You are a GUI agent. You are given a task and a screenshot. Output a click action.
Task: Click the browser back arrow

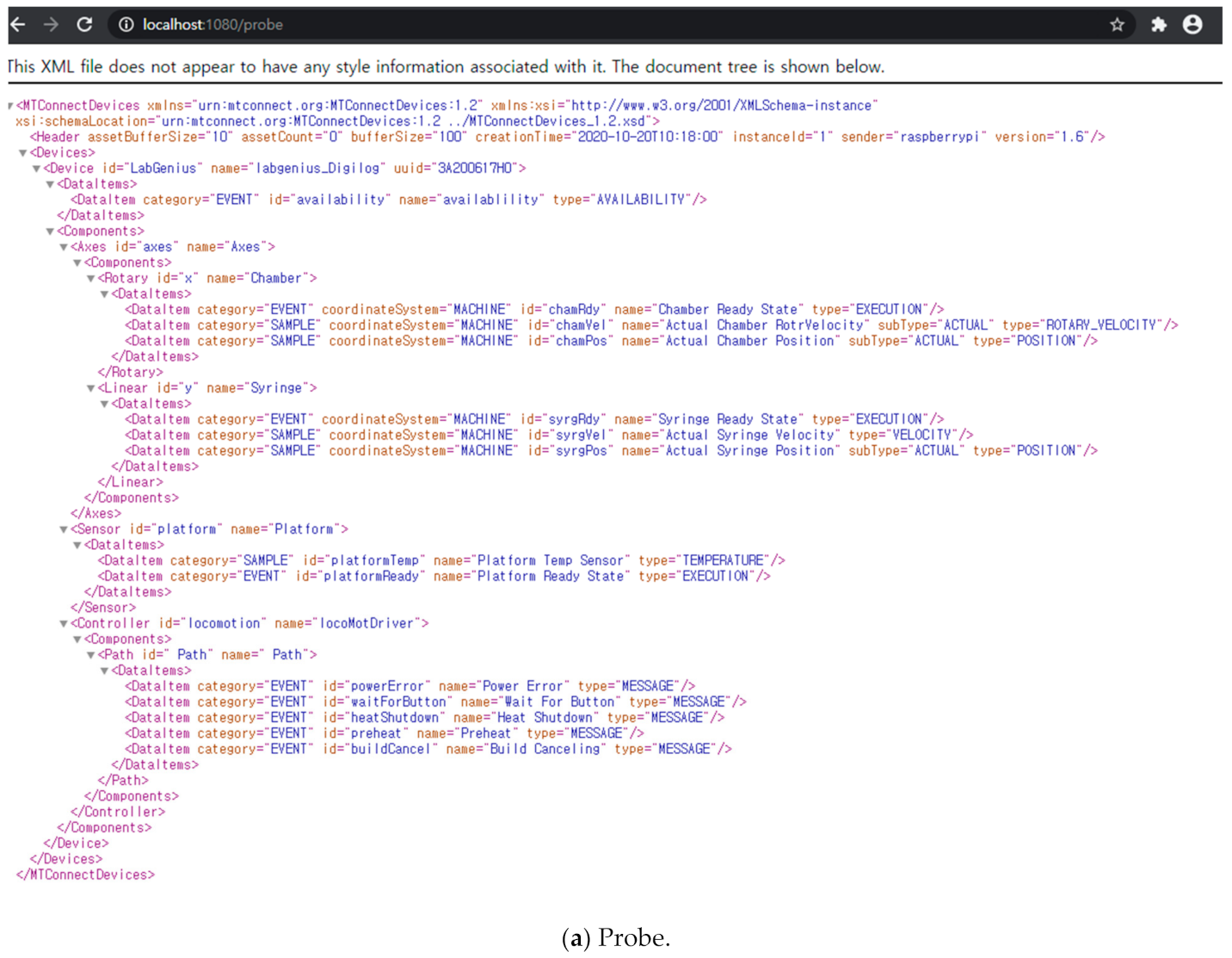coord(18,24)
